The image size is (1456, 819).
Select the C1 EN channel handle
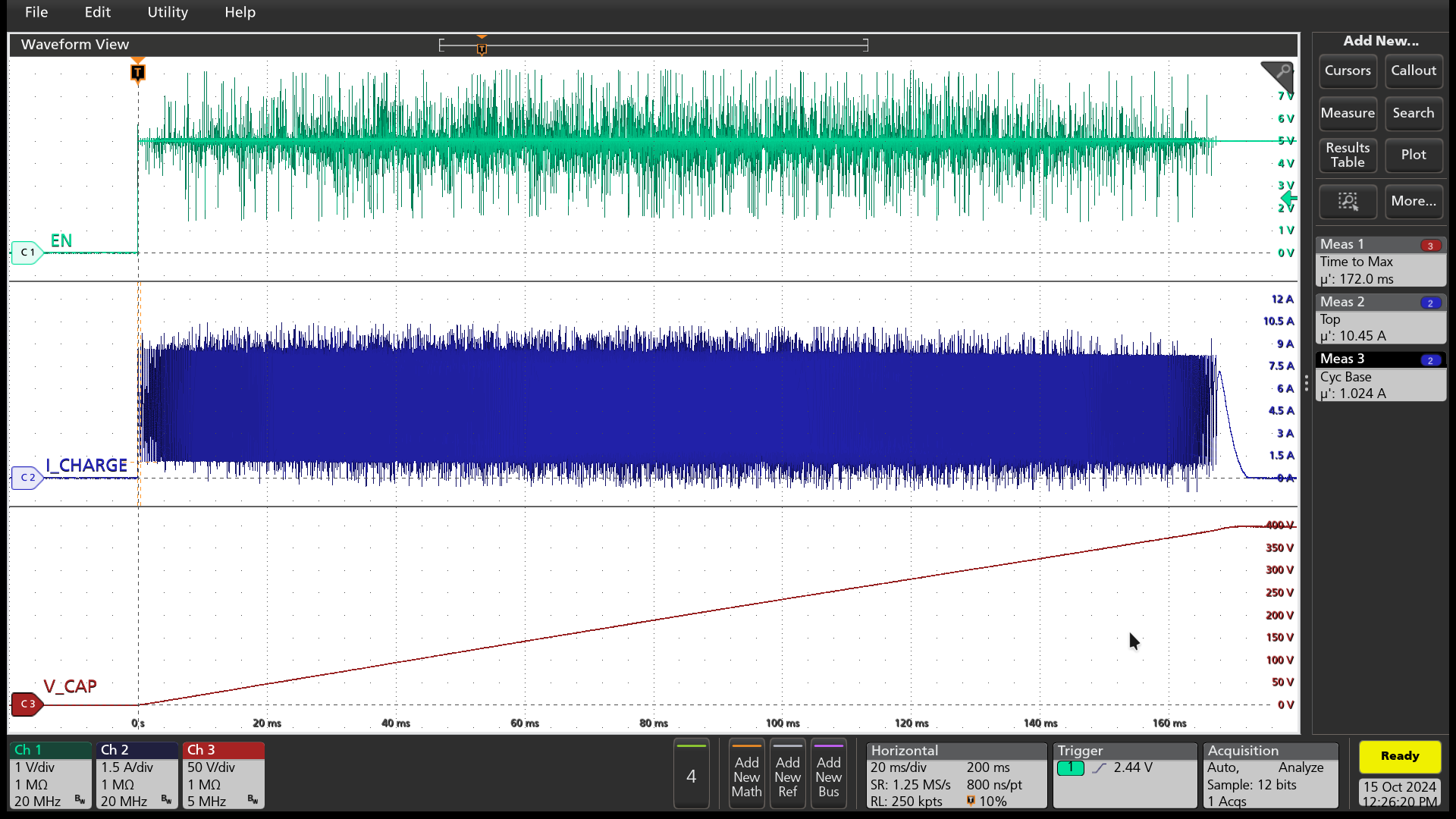[x=27, y=252]
